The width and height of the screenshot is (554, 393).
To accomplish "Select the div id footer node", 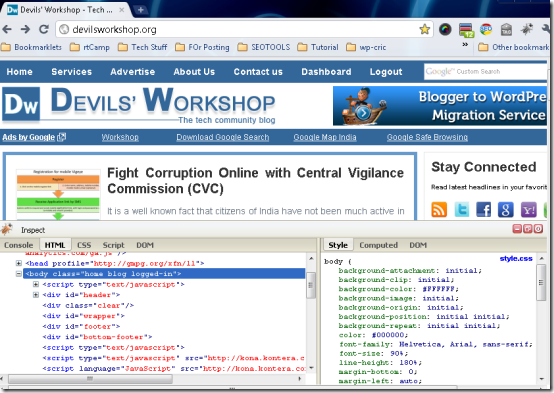I will 81,327.
